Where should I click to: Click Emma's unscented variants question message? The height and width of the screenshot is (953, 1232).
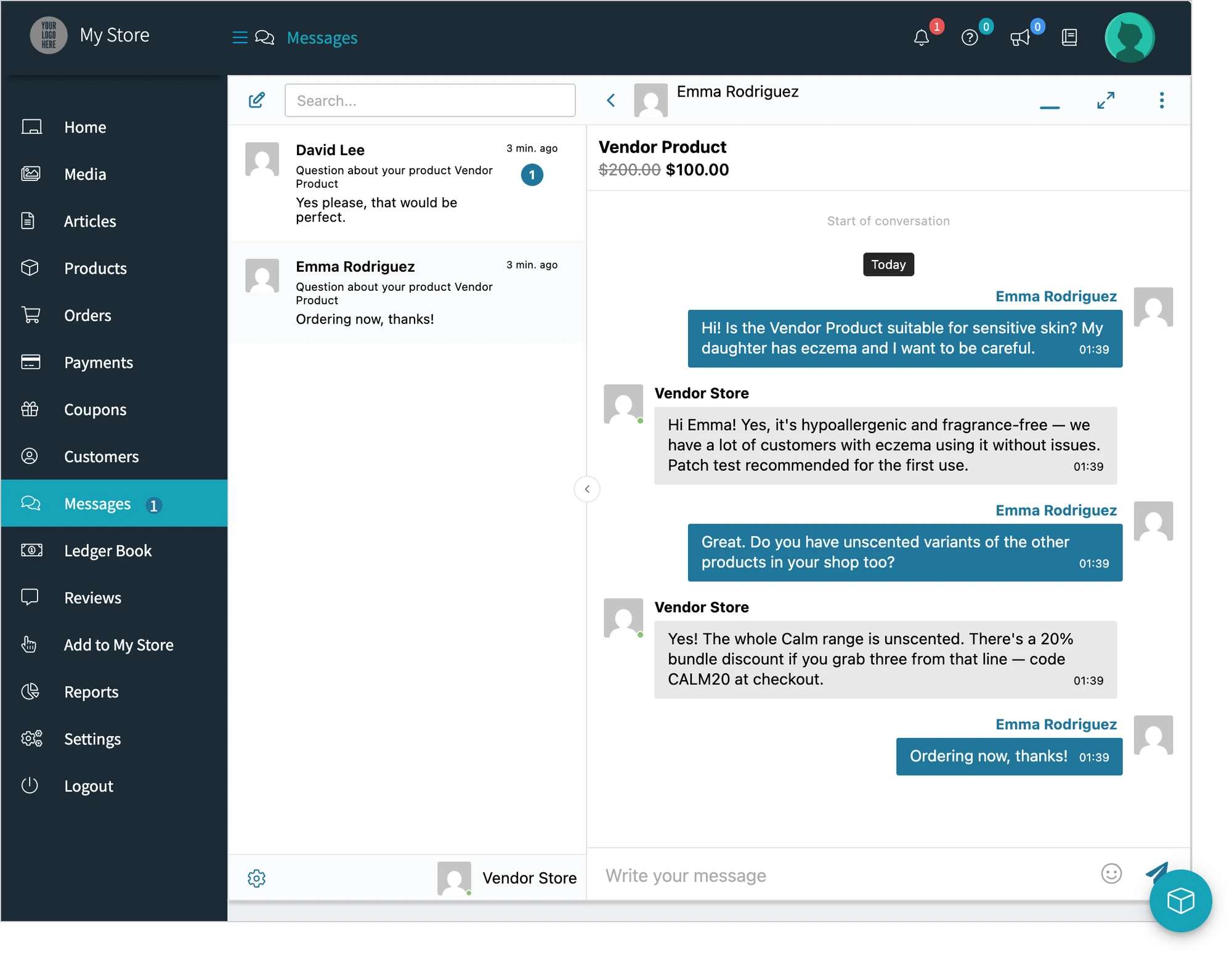905,553
